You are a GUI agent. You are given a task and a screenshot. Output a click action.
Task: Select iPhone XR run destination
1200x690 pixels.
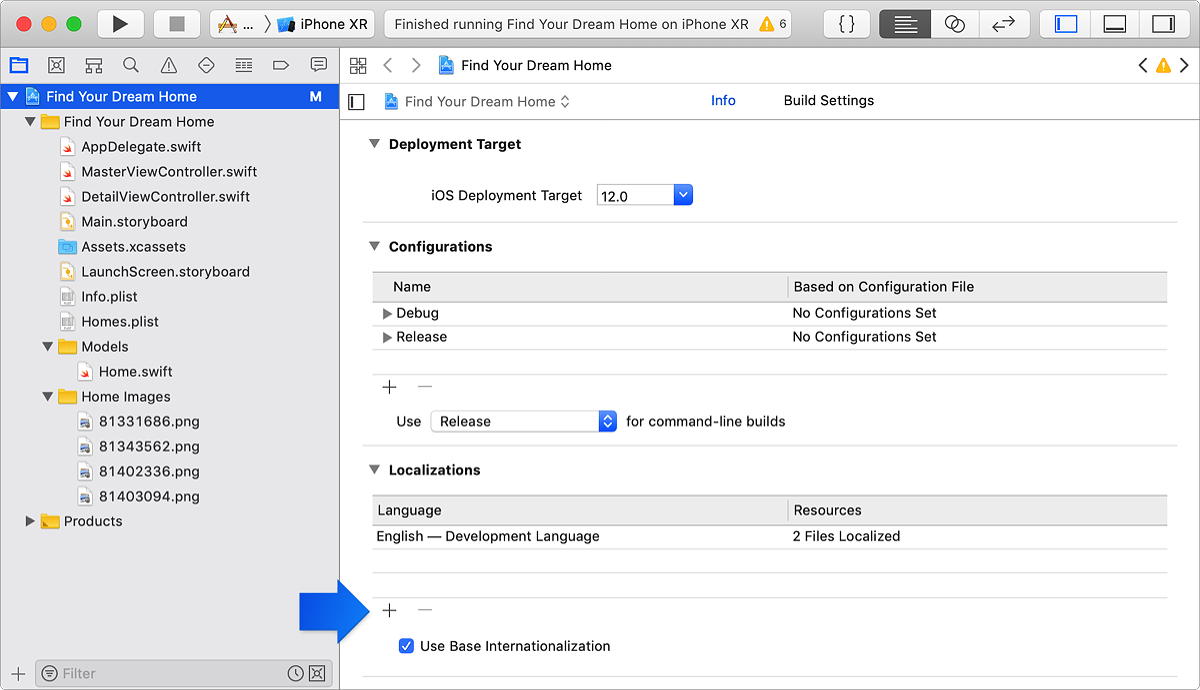[x=324, y=24]
